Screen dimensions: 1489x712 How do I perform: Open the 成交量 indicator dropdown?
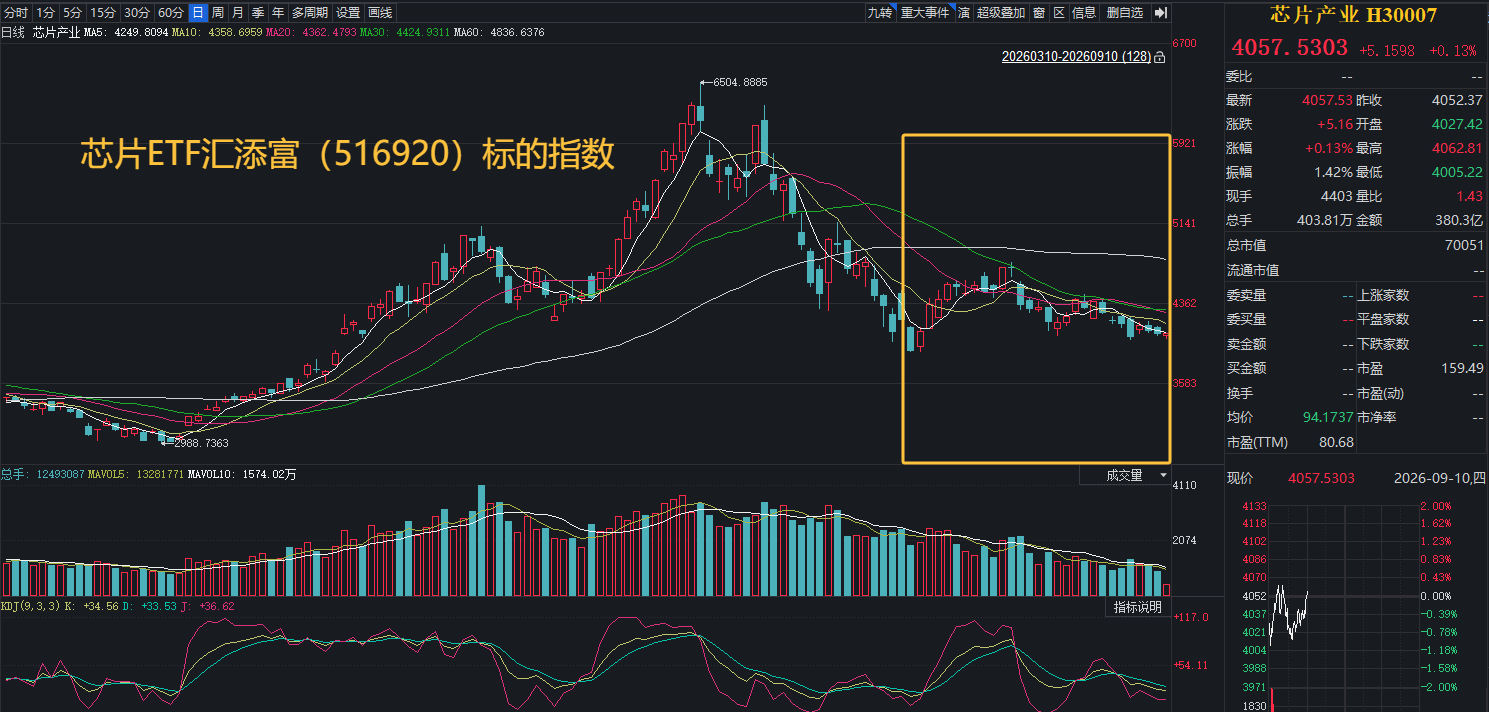point(1125,476)
